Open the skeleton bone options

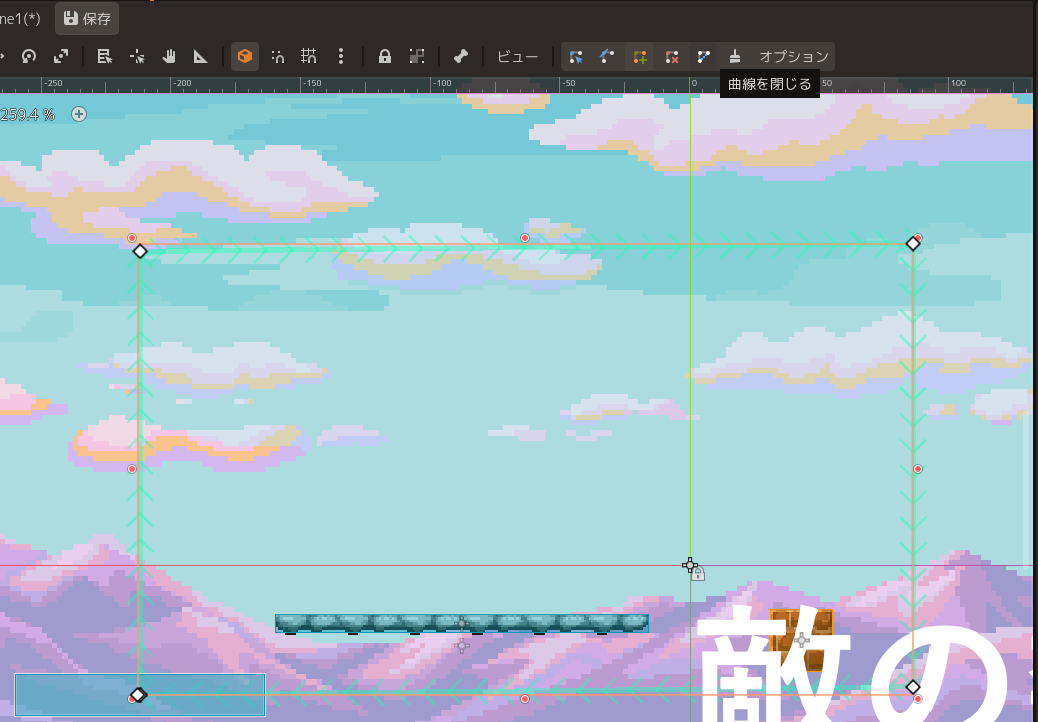[461, 56]
